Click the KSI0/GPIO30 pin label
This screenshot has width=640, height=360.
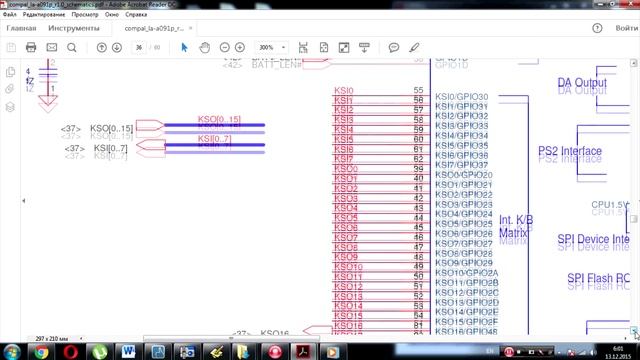pyautogui.click(x=461, y=97)
